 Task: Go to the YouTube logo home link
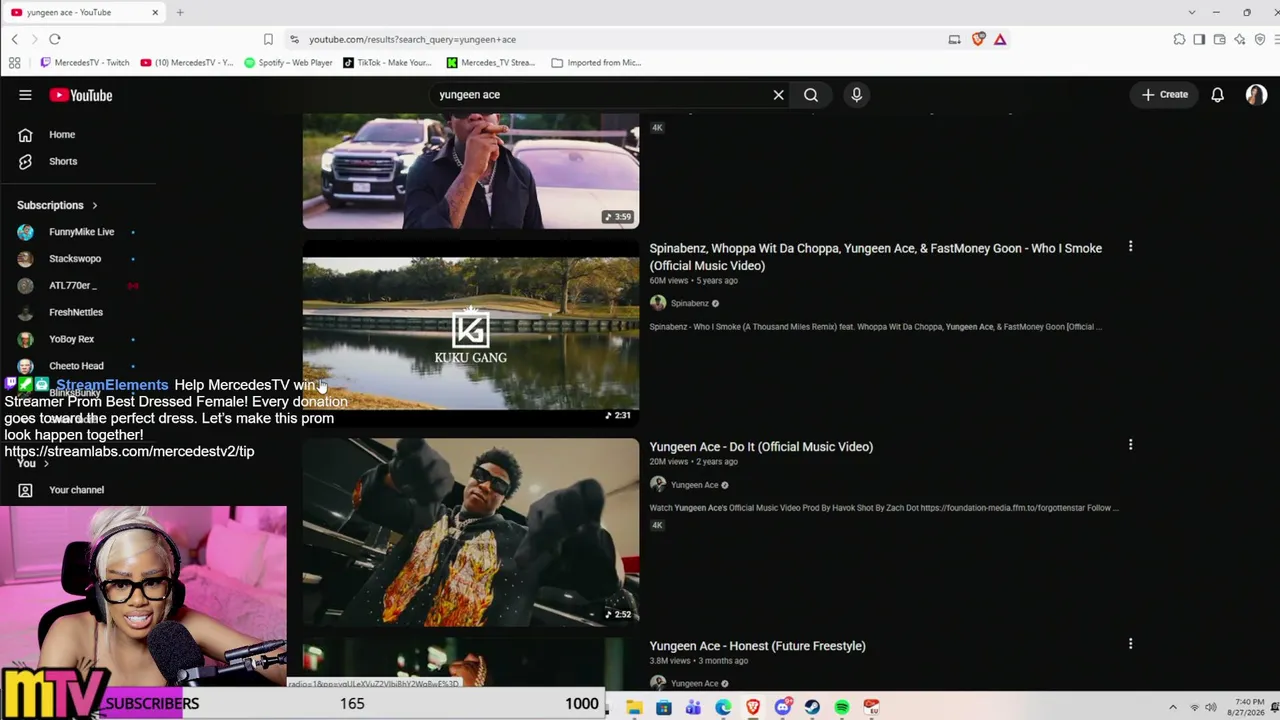tap(81, 95)
